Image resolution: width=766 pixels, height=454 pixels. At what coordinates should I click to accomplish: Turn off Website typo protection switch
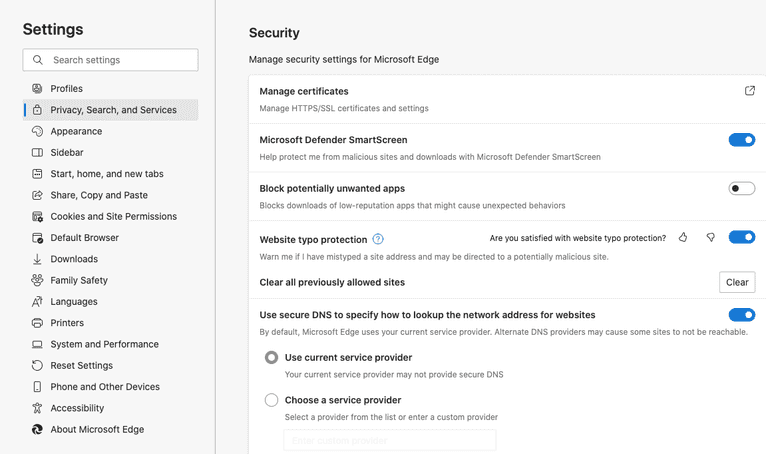coord(741,238)
